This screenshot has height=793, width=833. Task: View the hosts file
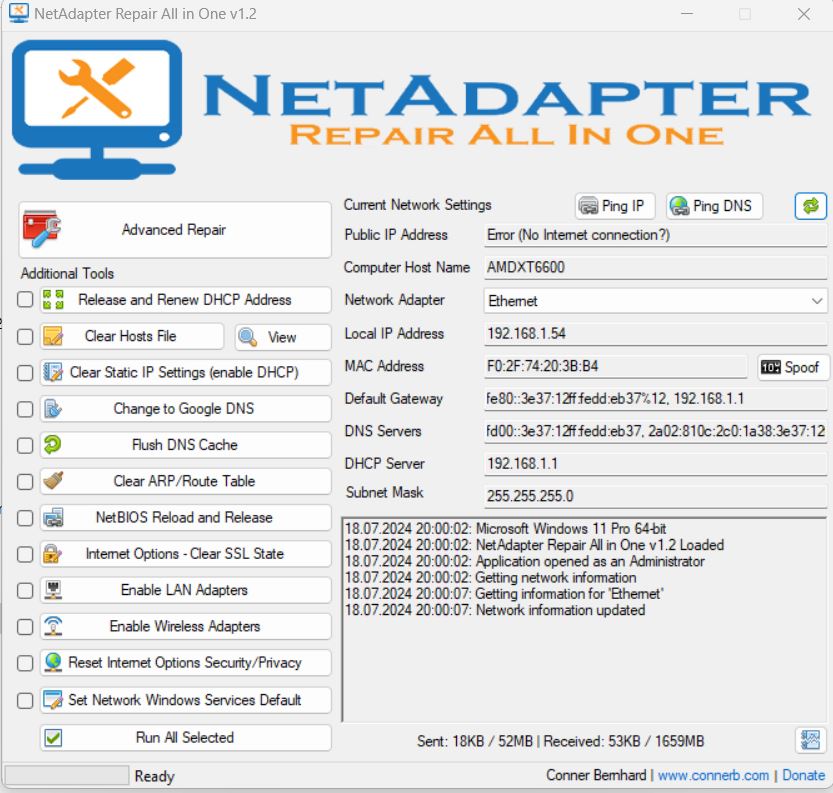coord(283,337)
